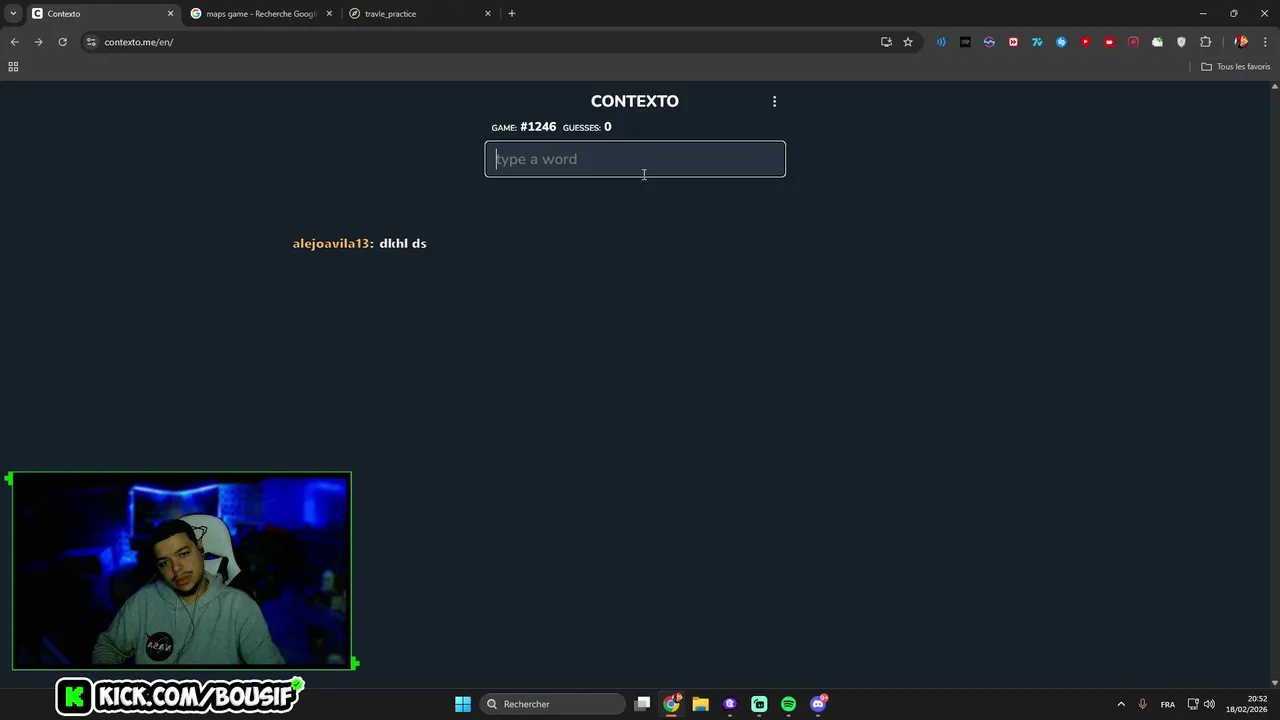Expand the tab search dropdown arrow
Screen dimensions: 1280x720
13,14
